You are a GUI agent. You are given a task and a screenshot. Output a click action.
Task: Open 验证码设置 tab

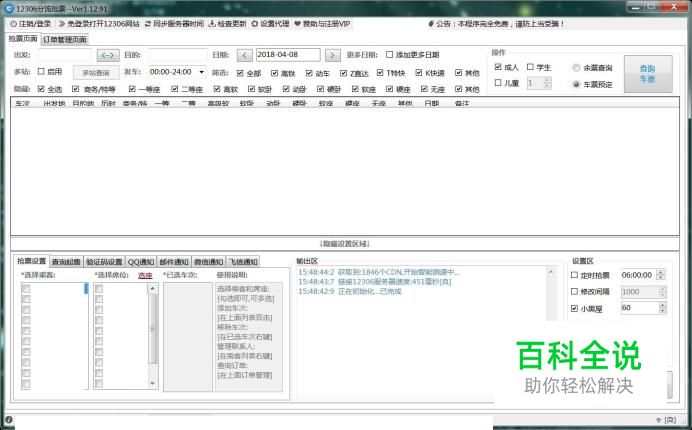click(104, 262)
